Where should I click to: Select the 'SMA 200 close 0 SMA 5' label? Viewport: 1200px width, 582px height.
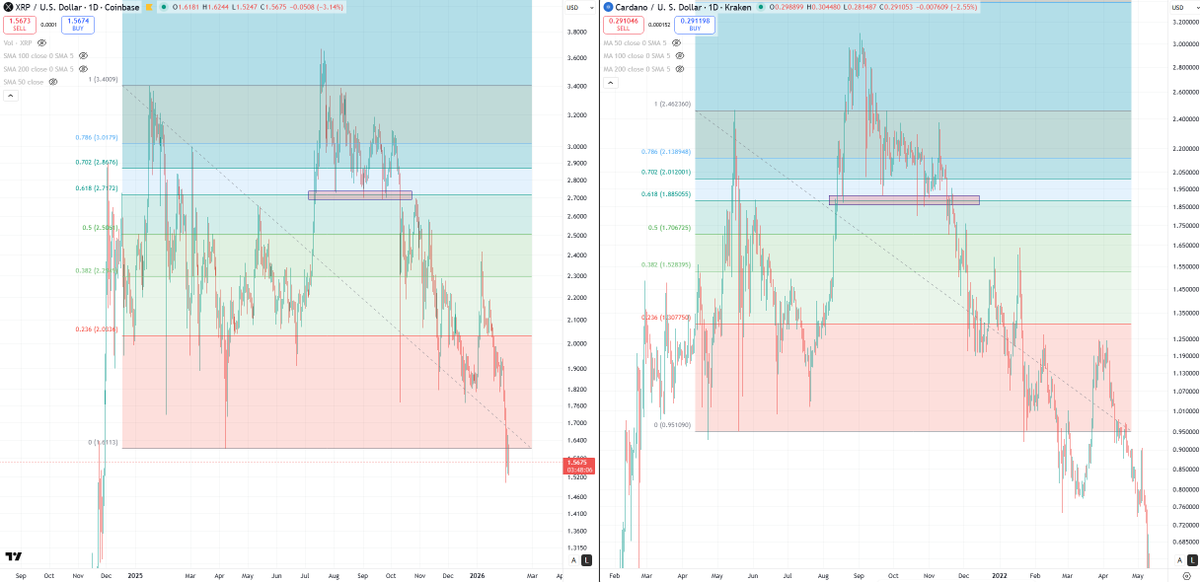point(39,69)
